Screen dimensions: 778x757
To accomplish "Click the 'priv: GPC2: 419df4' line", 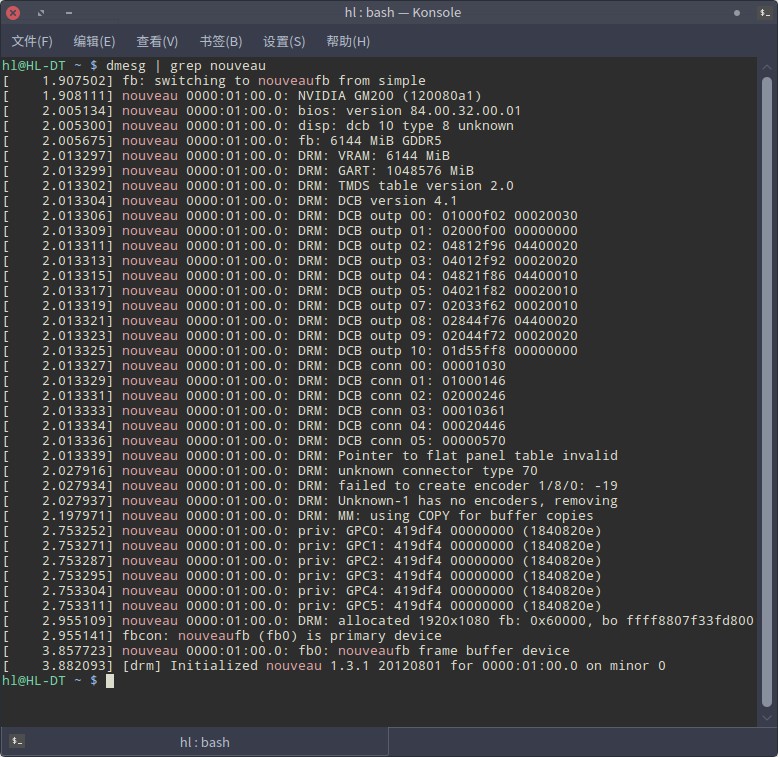I will (302, 561).
